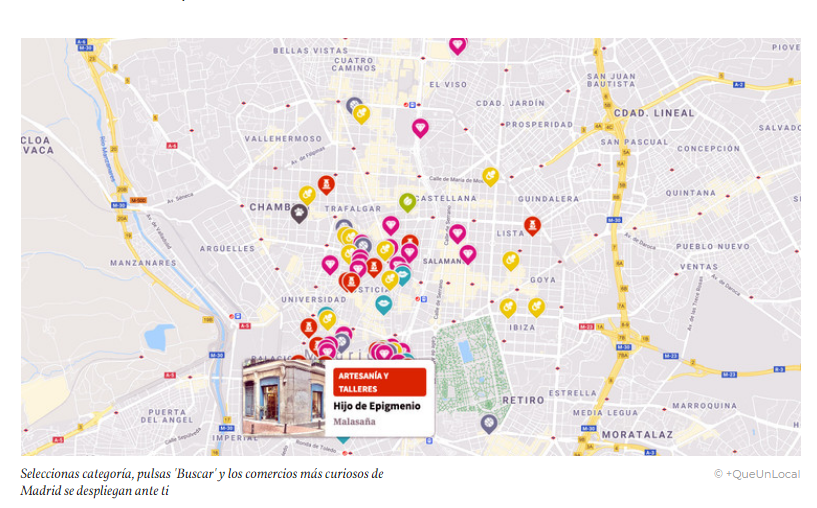Click the SAN PASCUAL label
817x508 pixels.
634,142
